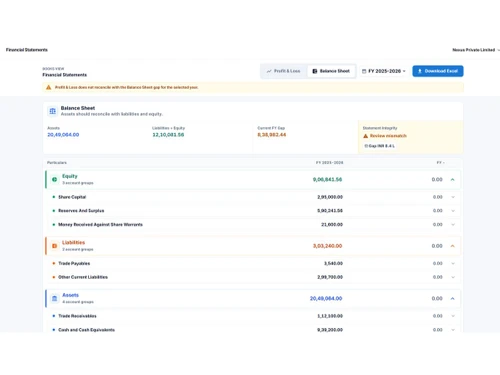Click the Trade Payables amount 3,540.00

[333, 264]
